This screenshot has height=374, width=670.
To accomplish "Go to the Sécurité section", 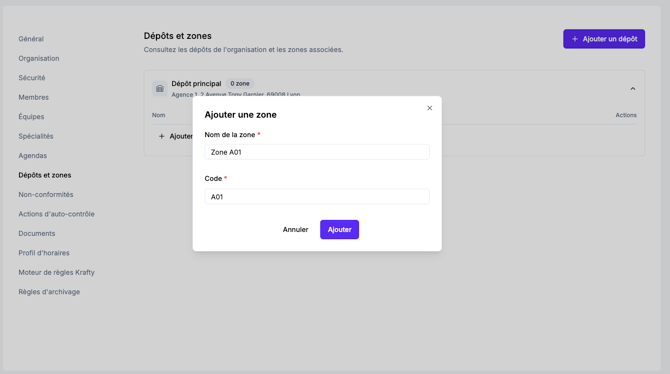I will coord(32,78).
